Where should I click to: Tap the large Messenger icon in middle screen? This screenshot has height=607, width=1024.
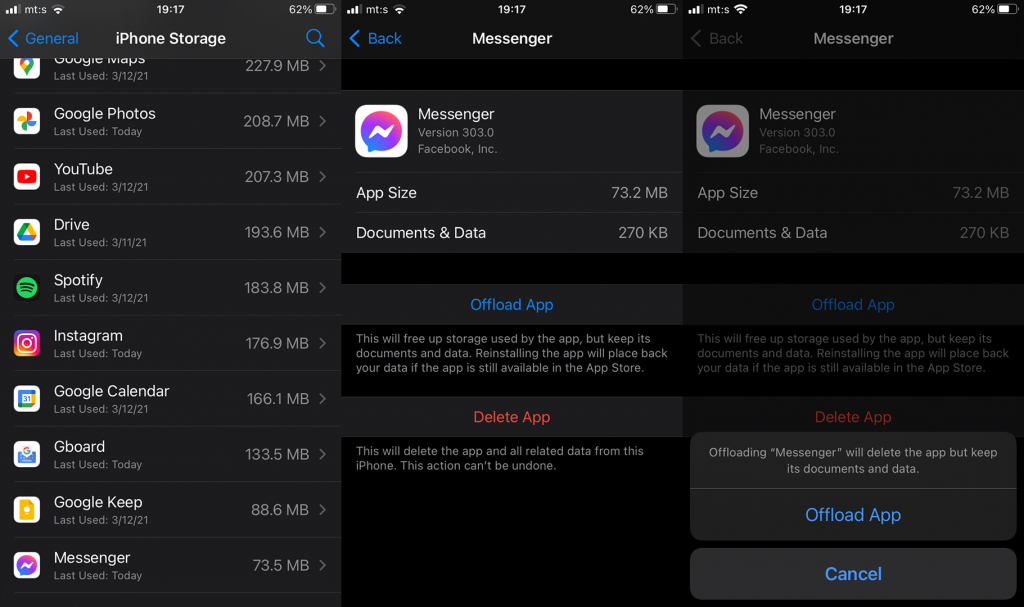pos(381,131)
